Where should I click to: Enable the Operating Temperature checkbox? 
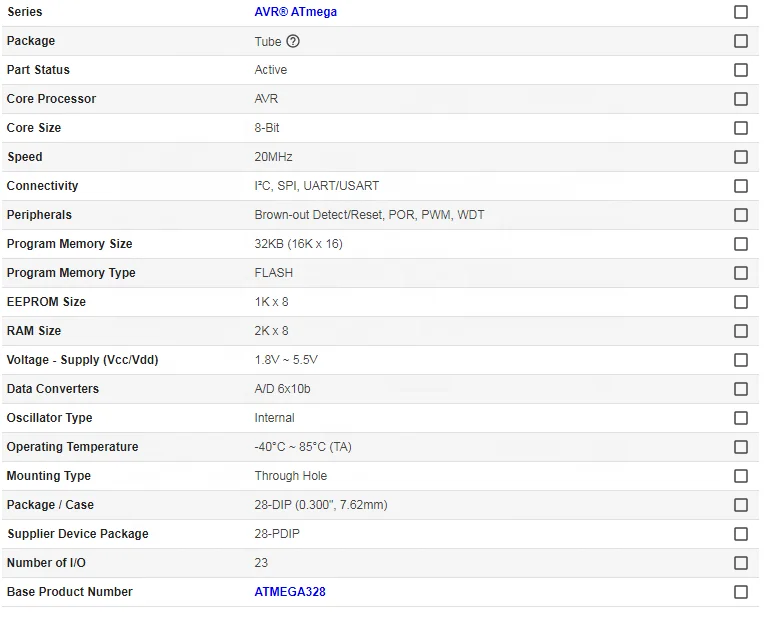click(741, 447)
